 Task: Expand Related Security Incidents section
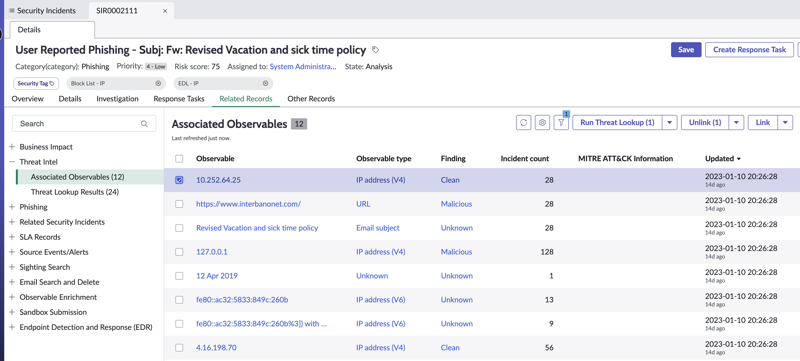pyautogui.click(x=12, y=222)
